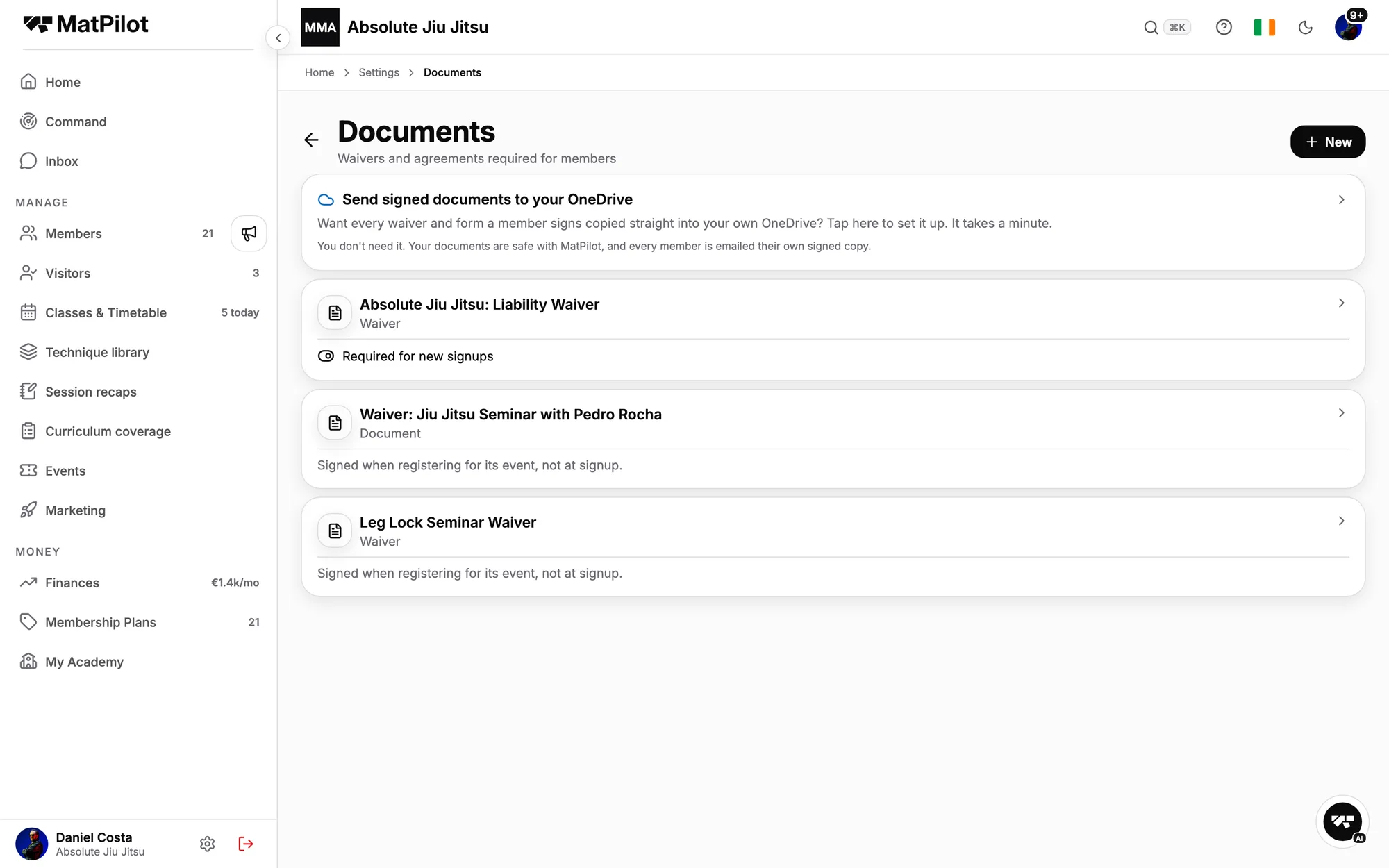Open Membership Plans

pyautogui.click(x=139, y=622)
